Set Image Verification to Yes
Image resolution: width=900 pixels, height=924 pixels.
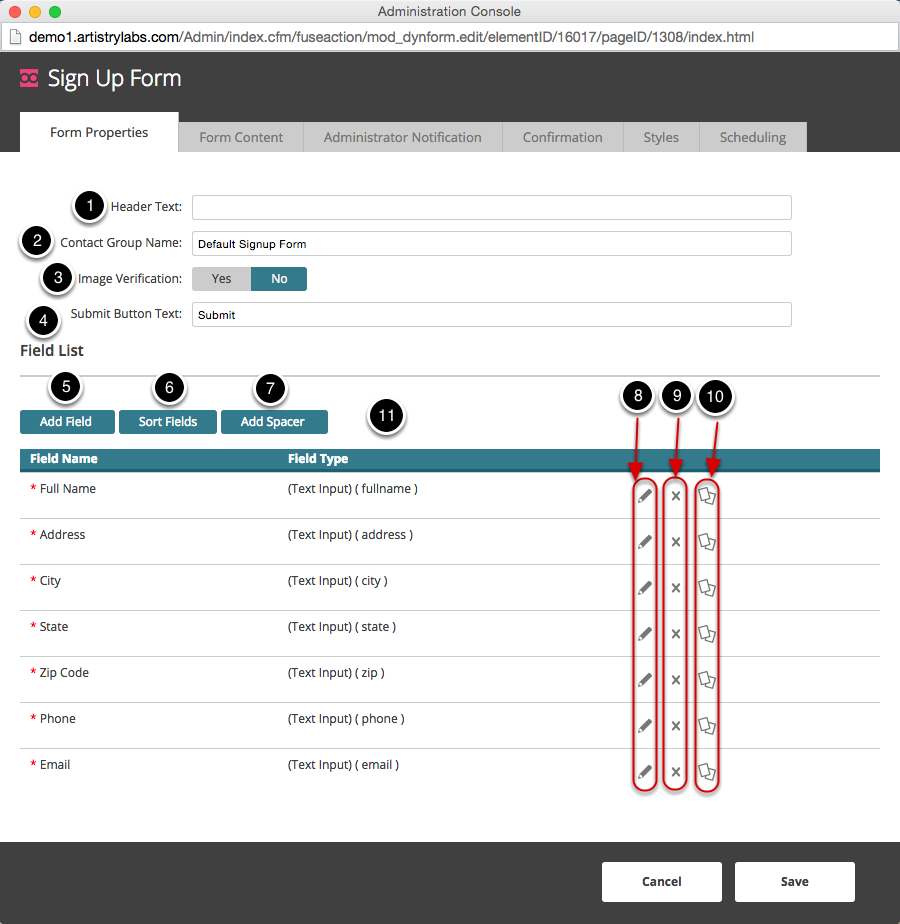tap(222, 279)
